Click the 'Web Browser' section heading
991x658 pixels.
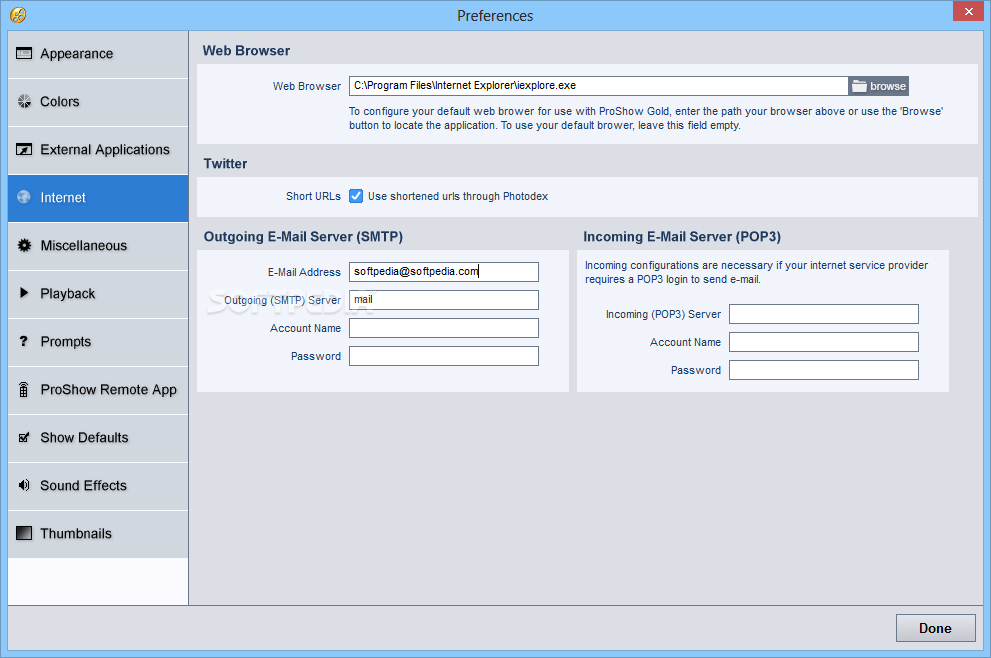(246, 51)
